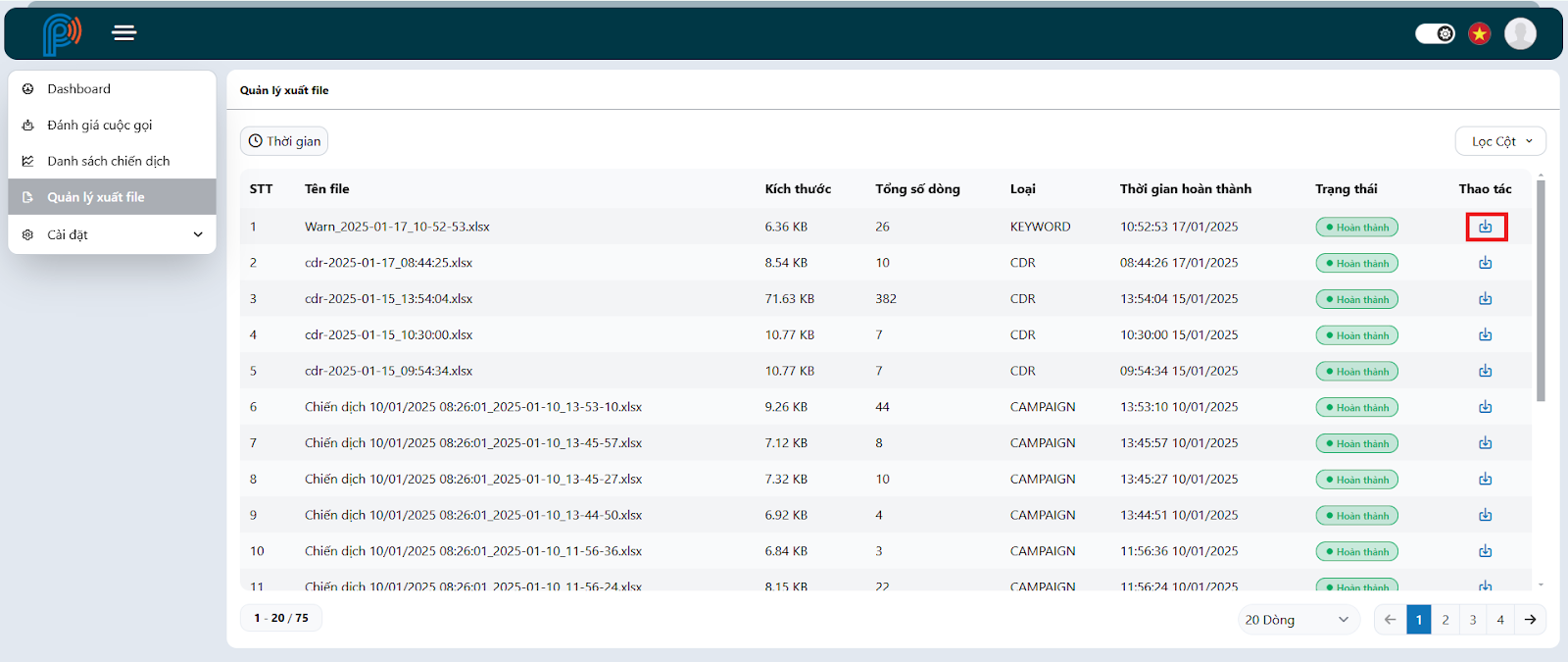Screen dimensions: 1568x662
Task: Click the app logo in header
Action: tap(62, 34)
